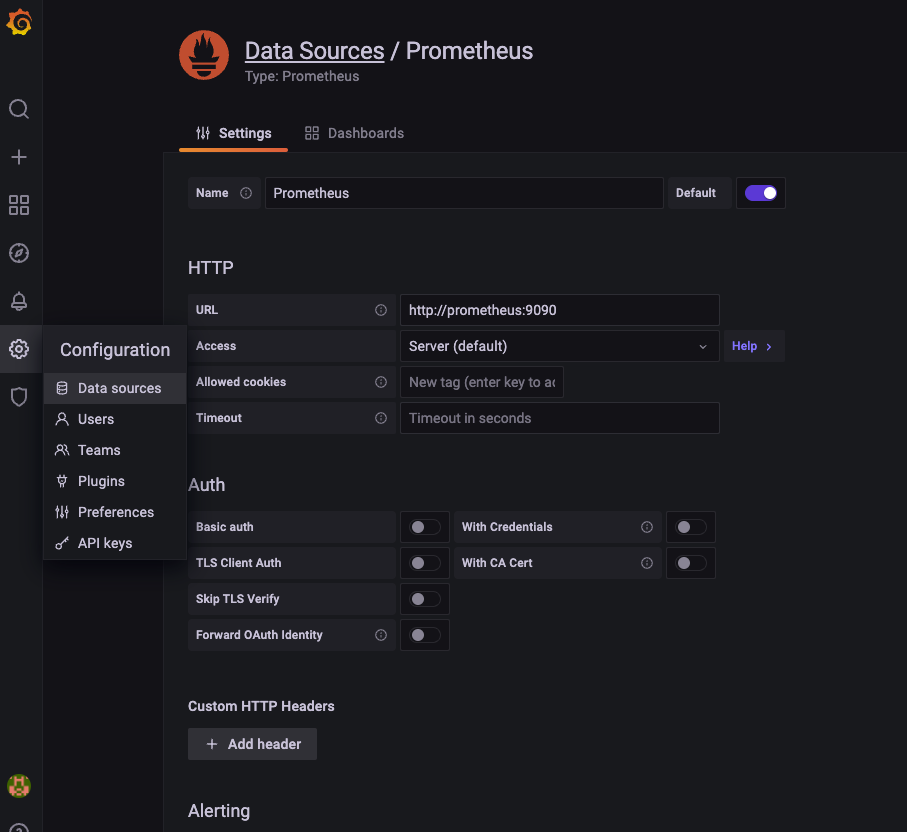907x832 pixels.
Task: Click the Allowed cookies tag input
Action: click(481, 382)
